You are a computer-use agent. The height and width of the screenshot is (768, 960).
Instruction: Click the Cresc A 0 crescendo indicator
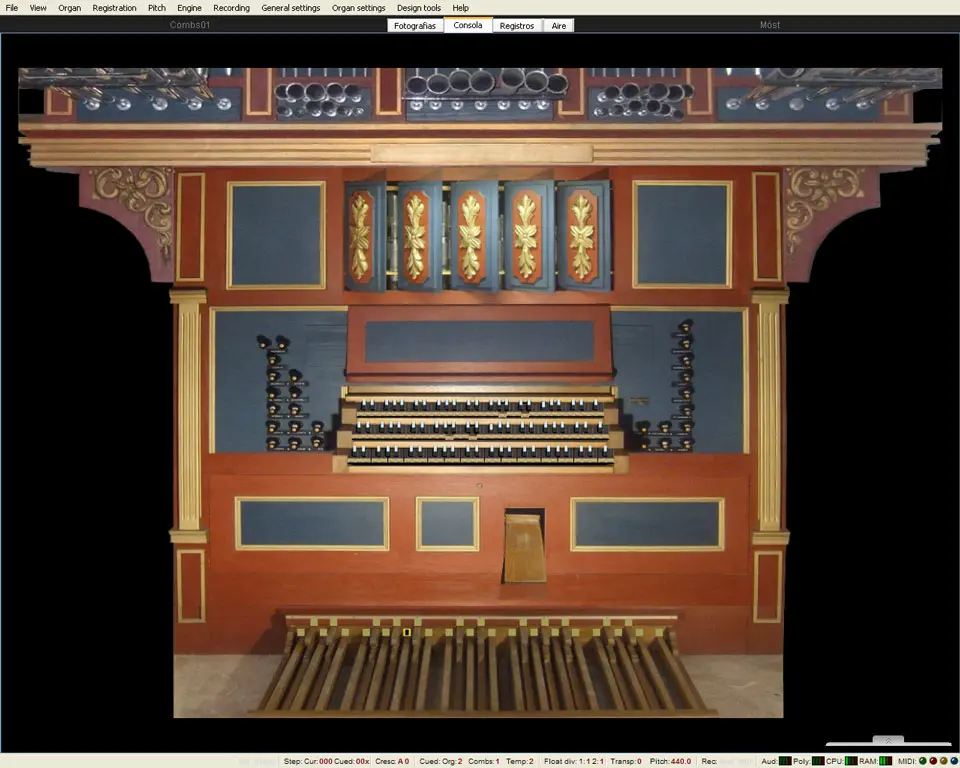pos(392,761)
